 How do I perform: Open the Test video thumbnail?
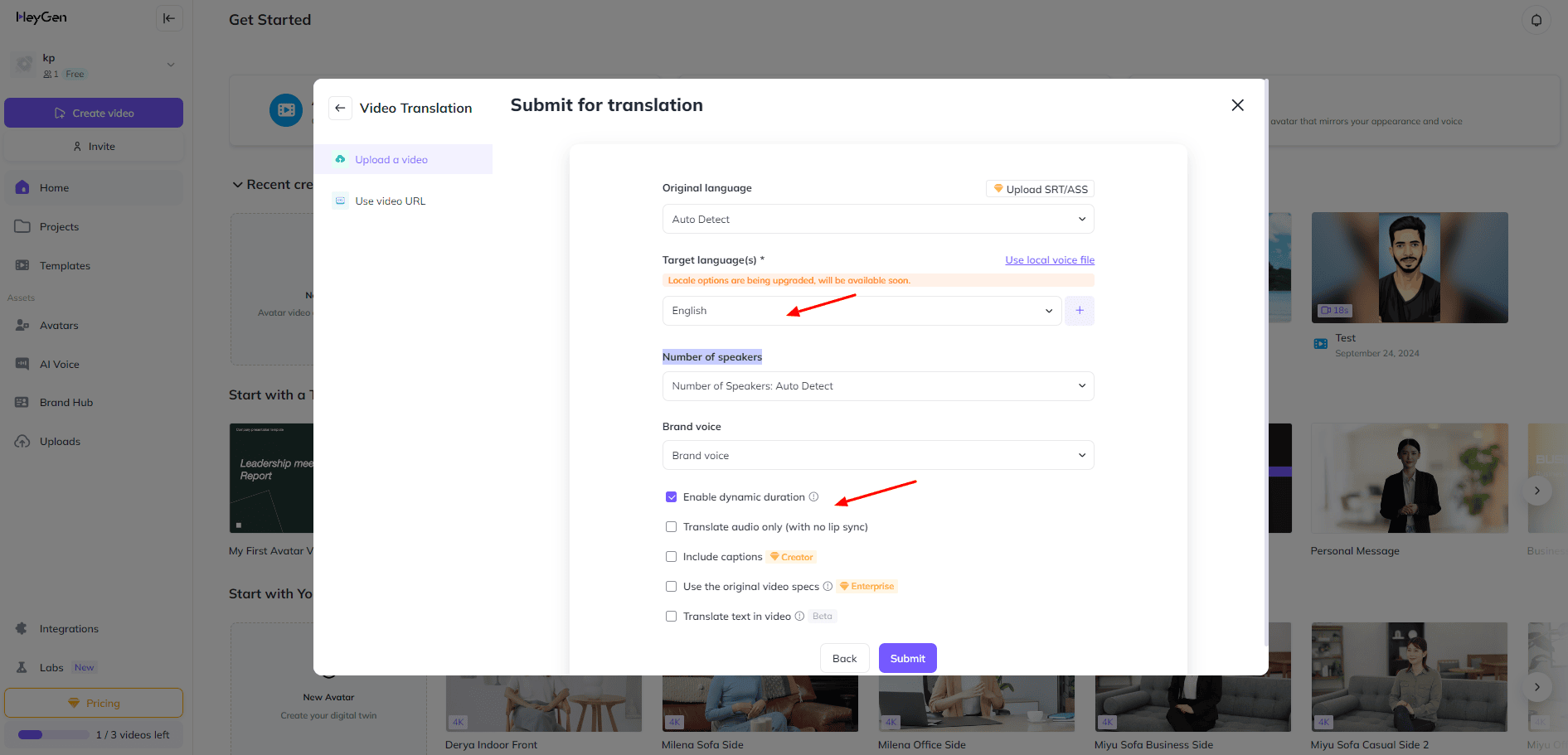[1409, 268]
